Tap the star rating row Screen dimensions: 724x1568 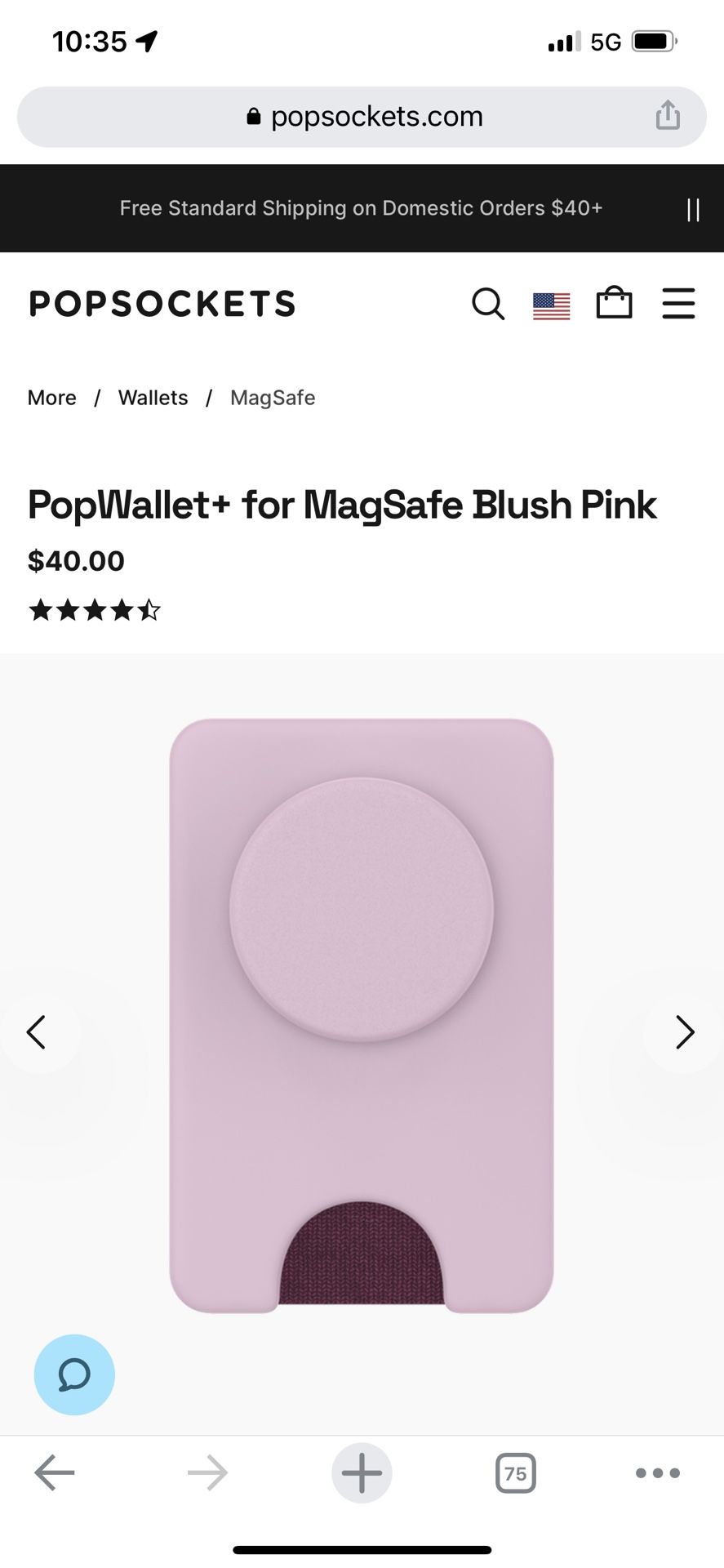click(95, 610)
